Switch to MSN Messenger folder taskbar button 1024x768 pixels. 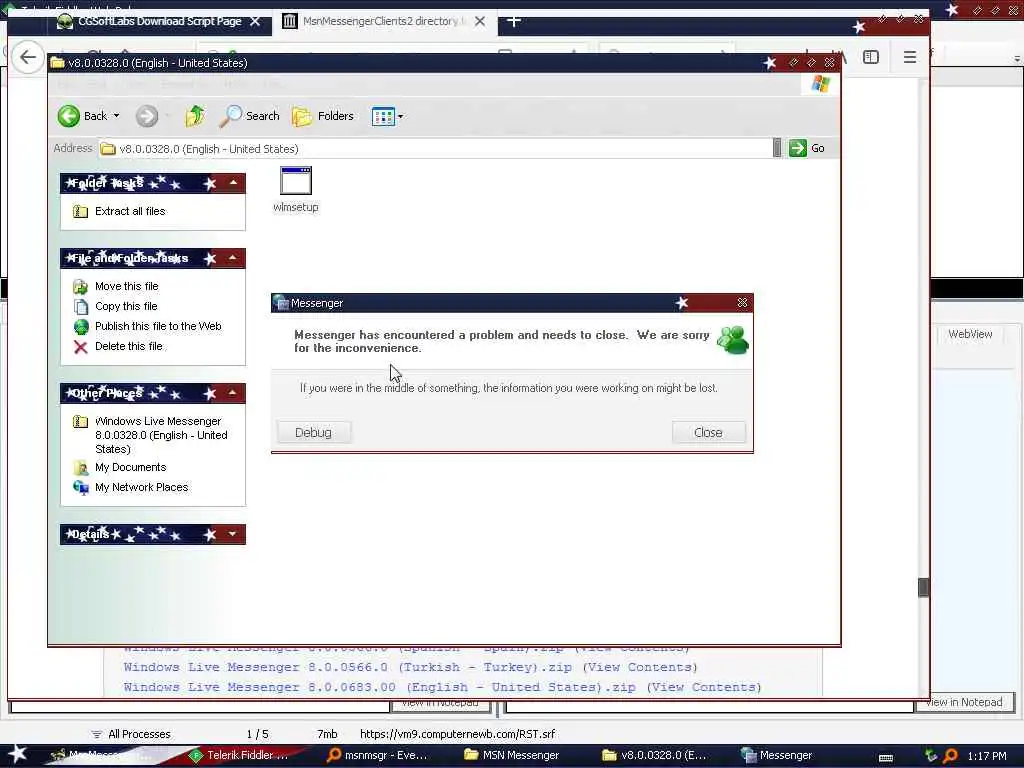pyautogui.click(x=512, y=755)
